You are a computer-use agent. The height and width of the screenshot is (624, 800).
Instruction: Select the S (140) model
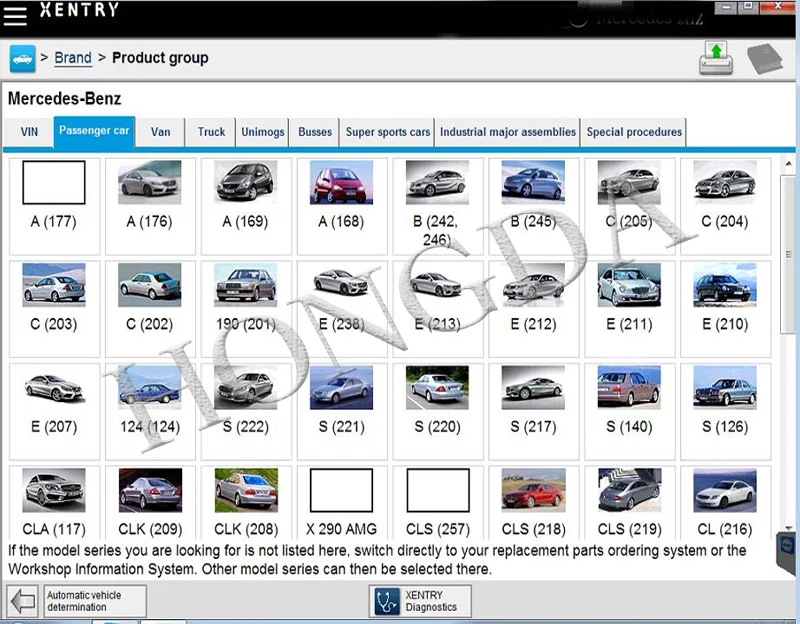coord(630,411)
